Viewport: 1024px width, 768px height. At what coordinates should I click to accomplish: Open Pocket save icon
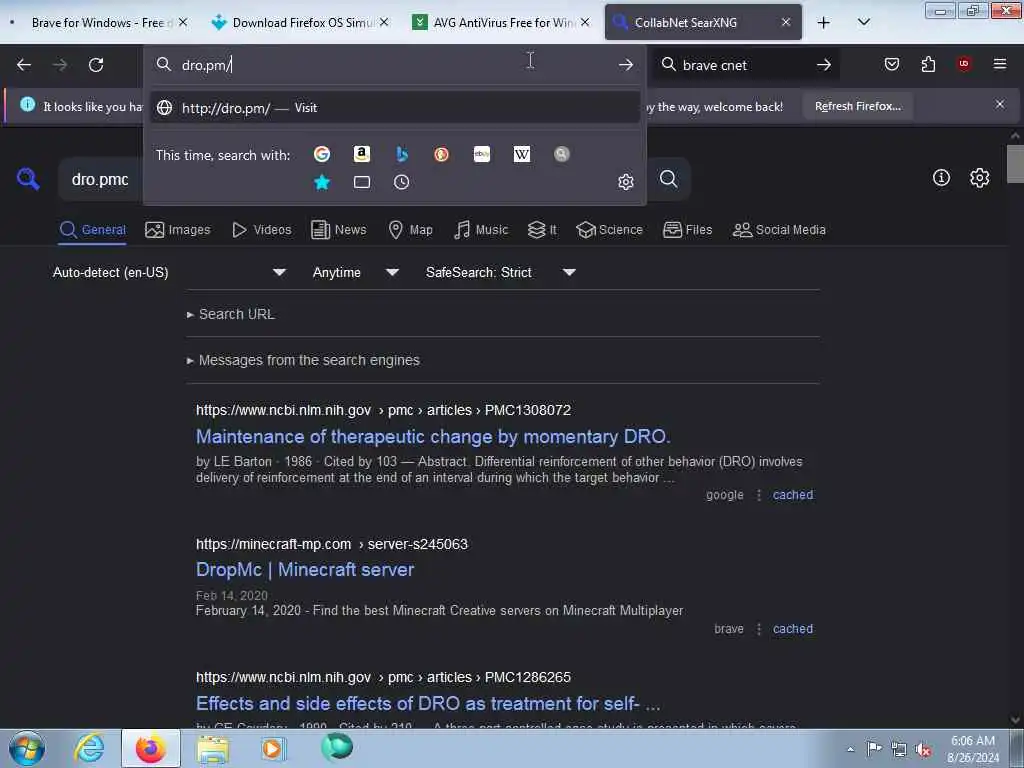[x=891, y=64]
